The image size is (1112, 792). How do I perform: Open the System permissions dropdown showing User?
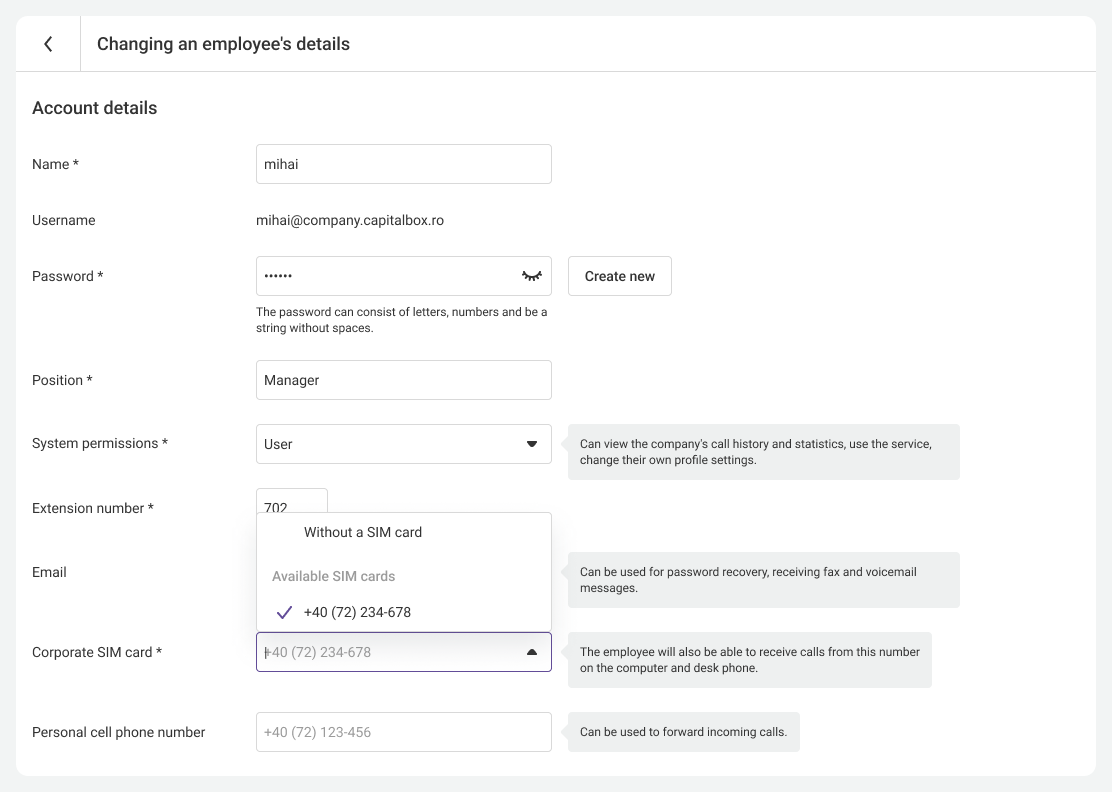[390, 444]
